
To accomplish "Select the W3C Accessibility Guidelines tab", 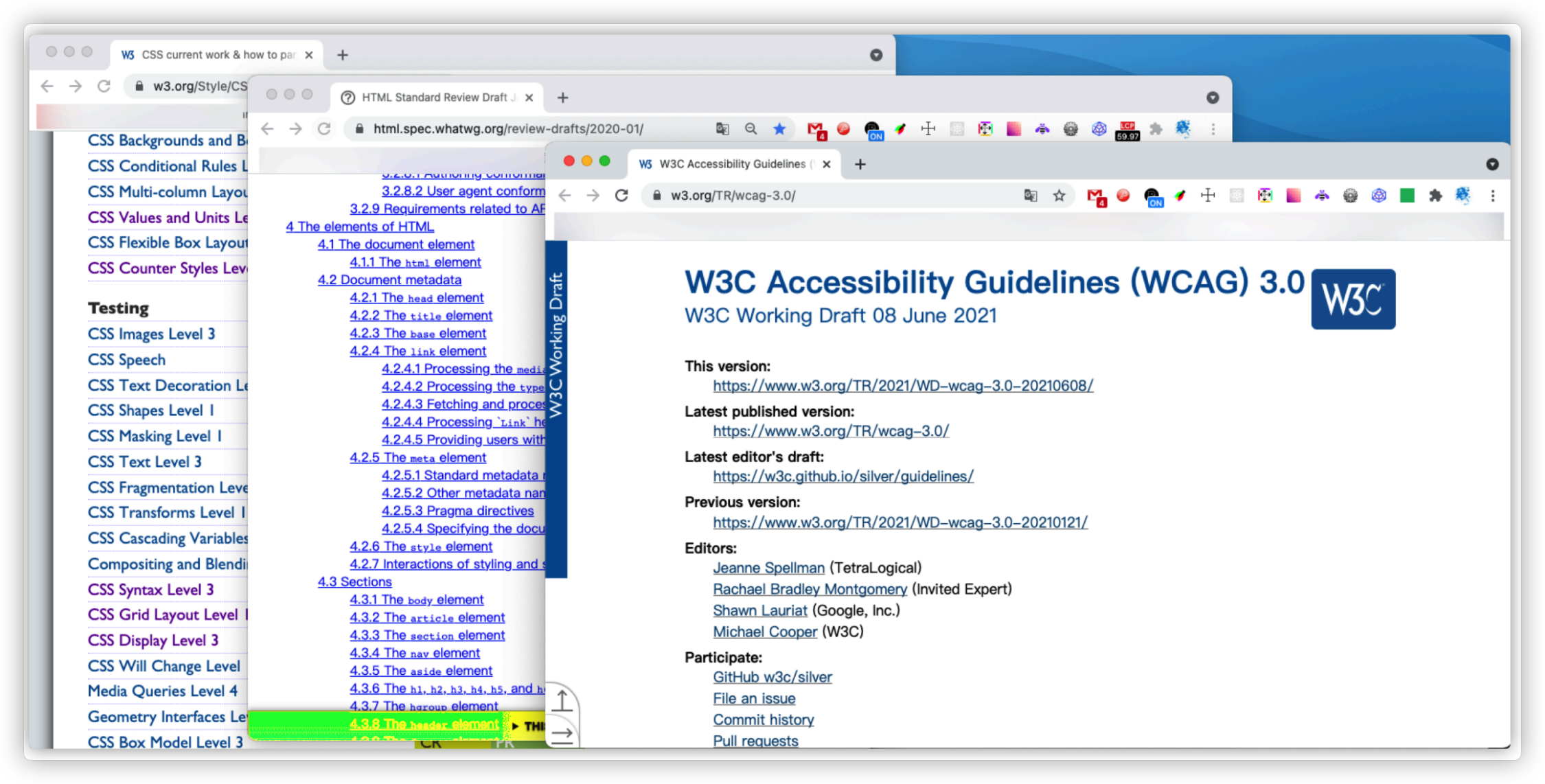I will pyautogui.click(x=733, y=164).
